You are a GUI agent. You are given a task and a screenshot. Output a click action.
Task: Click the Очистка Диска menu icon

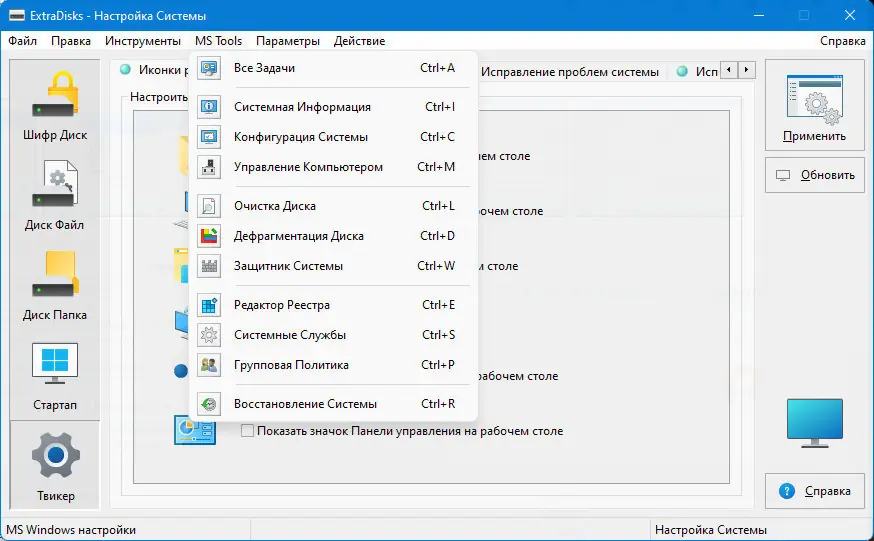click(x=209, y=206)
